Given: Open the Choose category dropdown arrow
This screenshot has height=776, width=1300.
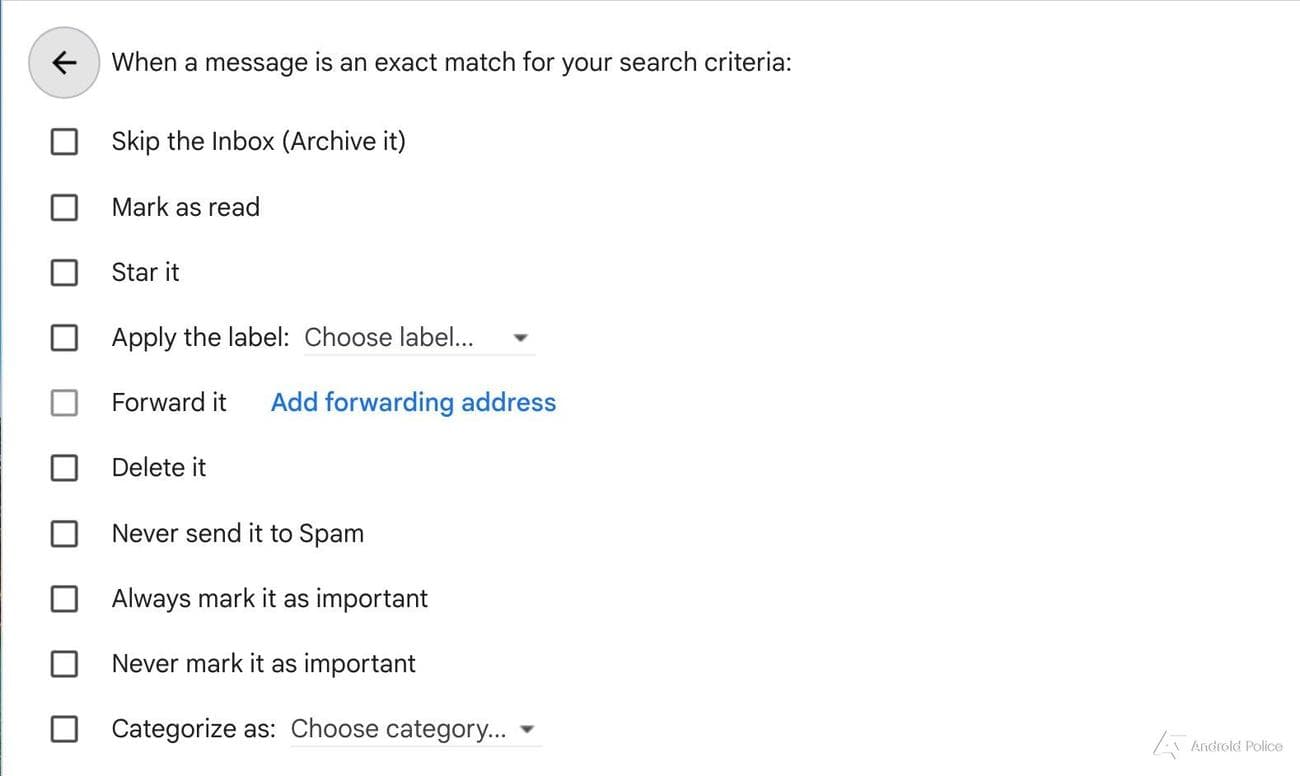Looking at the screenshot, I should 527,729.
